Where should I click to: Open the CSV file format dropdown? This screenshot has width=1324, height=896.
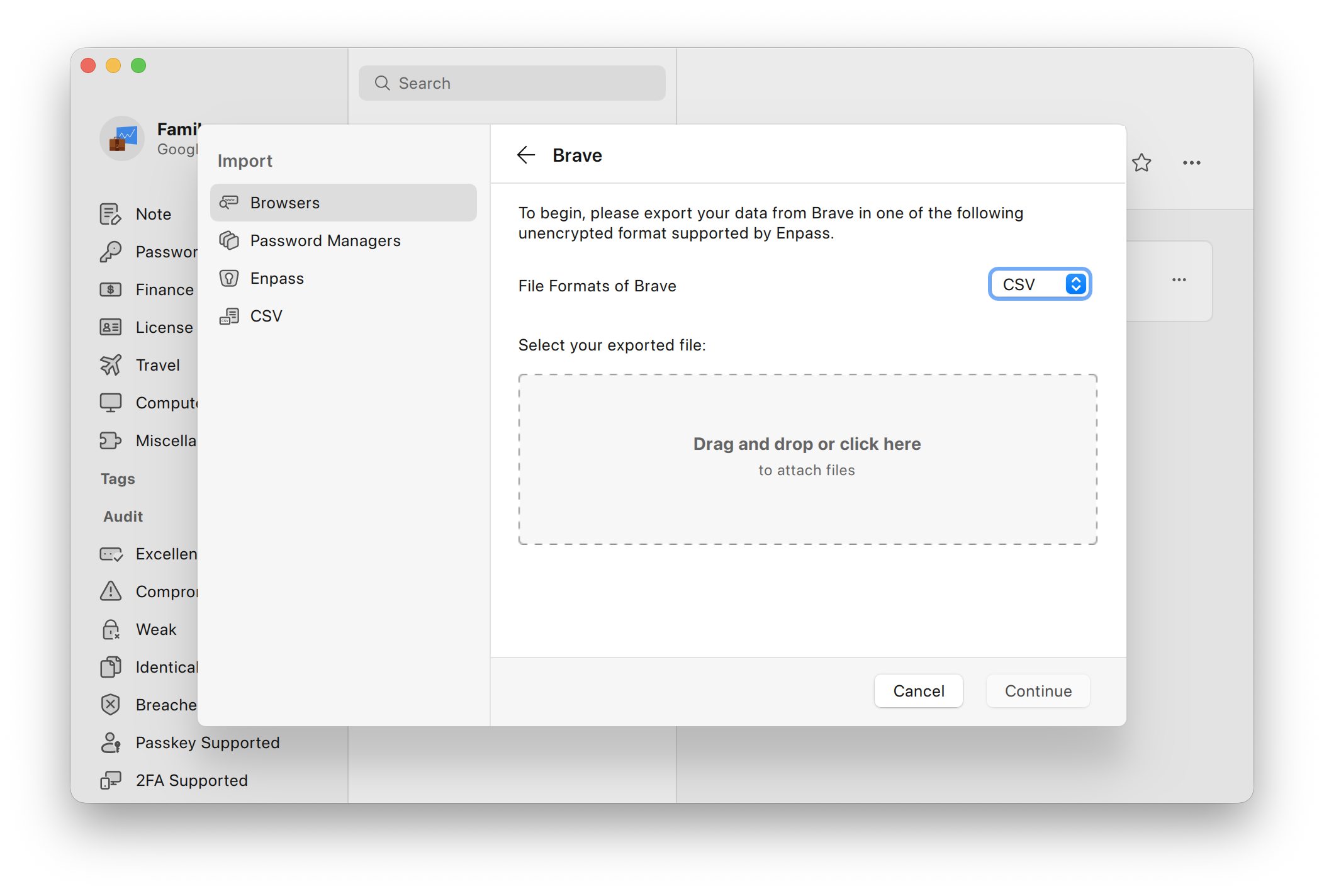(x=1040, y=284)
